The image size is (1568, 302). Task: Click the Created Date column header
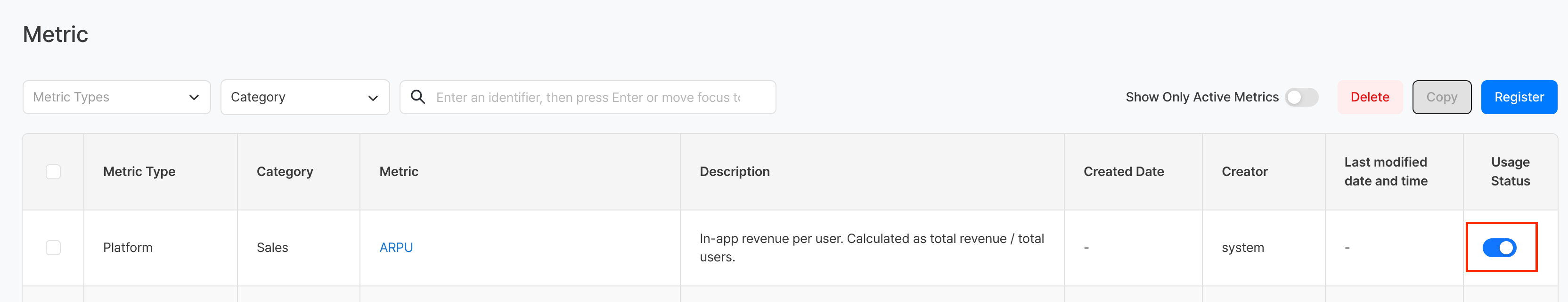point(1123,171)
